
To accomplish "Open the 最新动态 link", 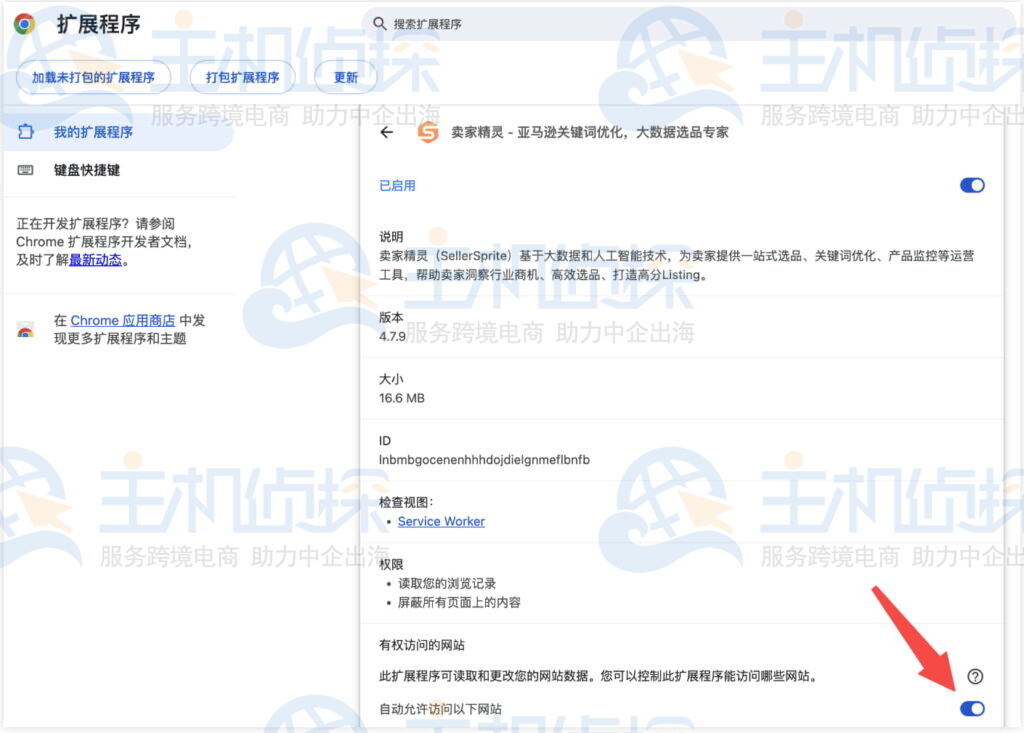I will coord(95,259).
